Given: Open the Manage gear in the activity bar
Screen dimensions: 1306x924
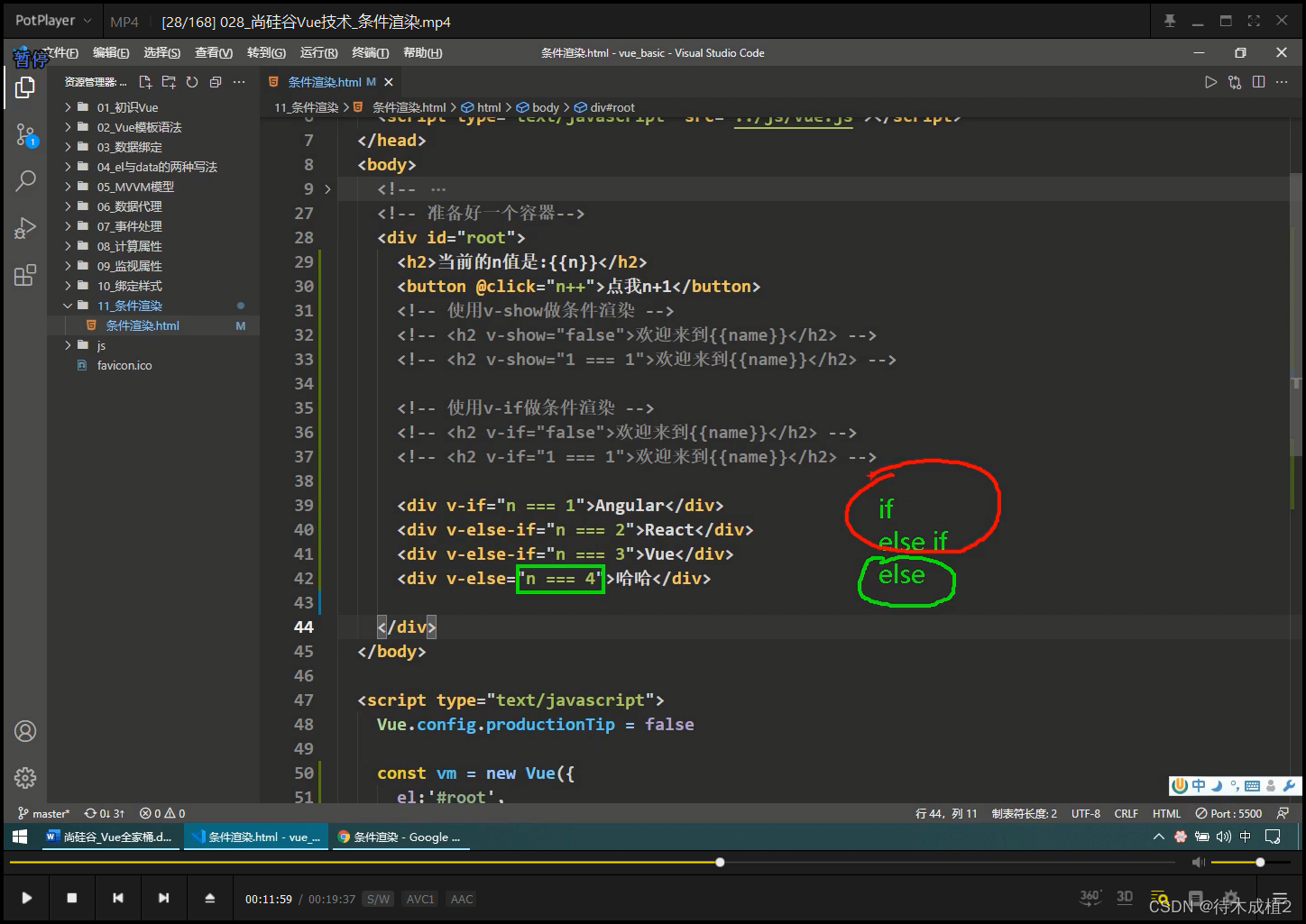Looking at the screenshot, I should click(25, 777).
